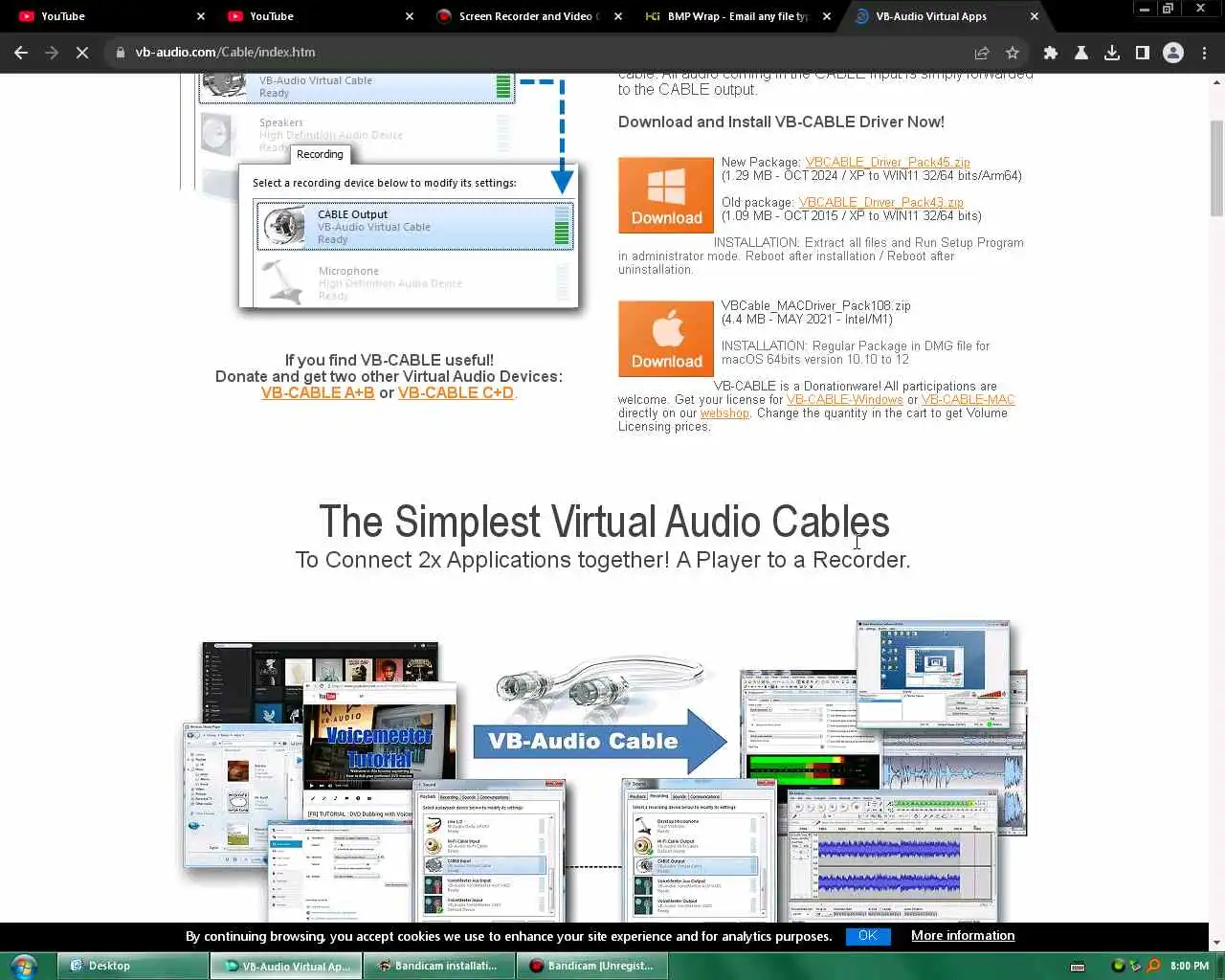The width and height of the screenshot is (1225, 980).
Task: Click the macOS Download icon button
Action: (666, 339)
